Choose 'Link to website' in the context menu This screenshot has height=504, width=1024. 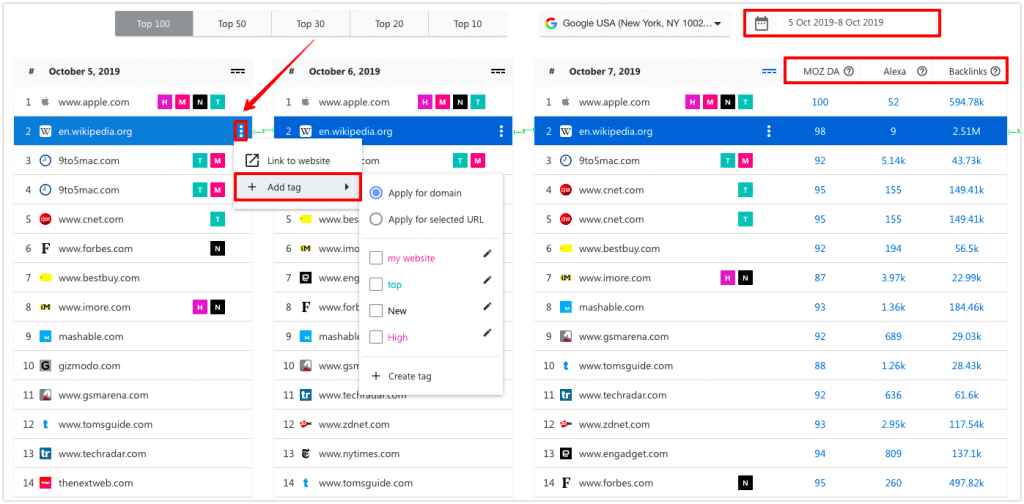tap(297, 161)
